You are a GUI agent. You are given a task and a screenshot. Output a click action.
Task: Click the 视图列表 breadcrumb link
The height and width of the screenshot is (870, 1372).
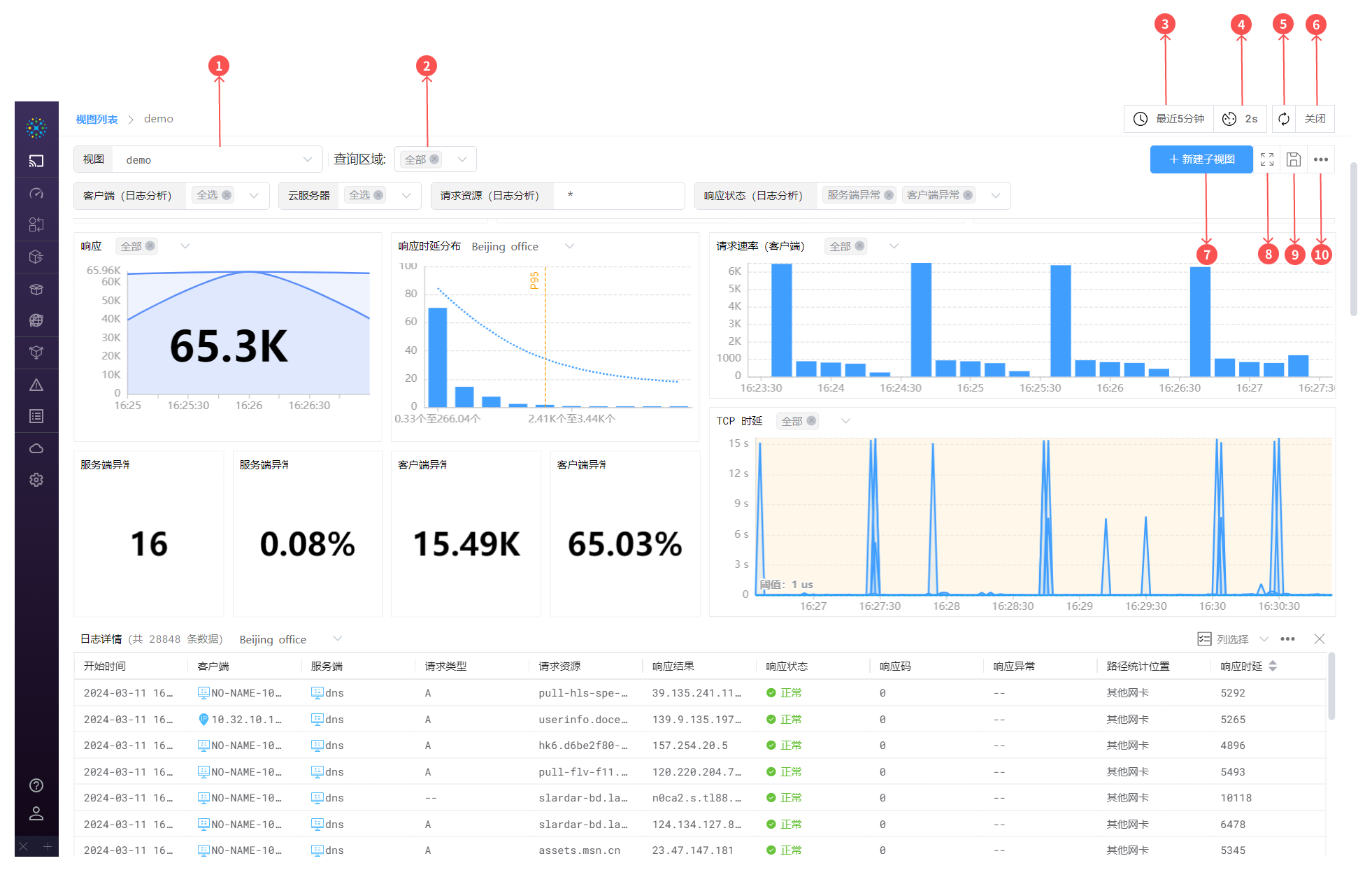tap(97, 119)
